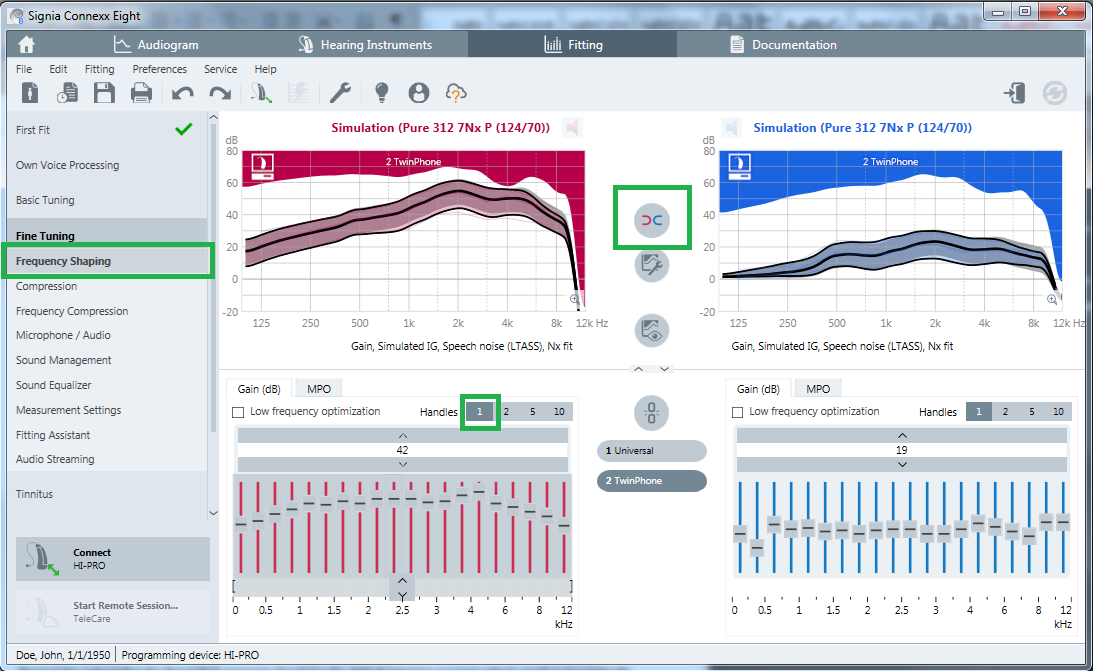Open the light bulb tips icon
The width and height of the screenshot is (1093, 671).
click(381, 93)
